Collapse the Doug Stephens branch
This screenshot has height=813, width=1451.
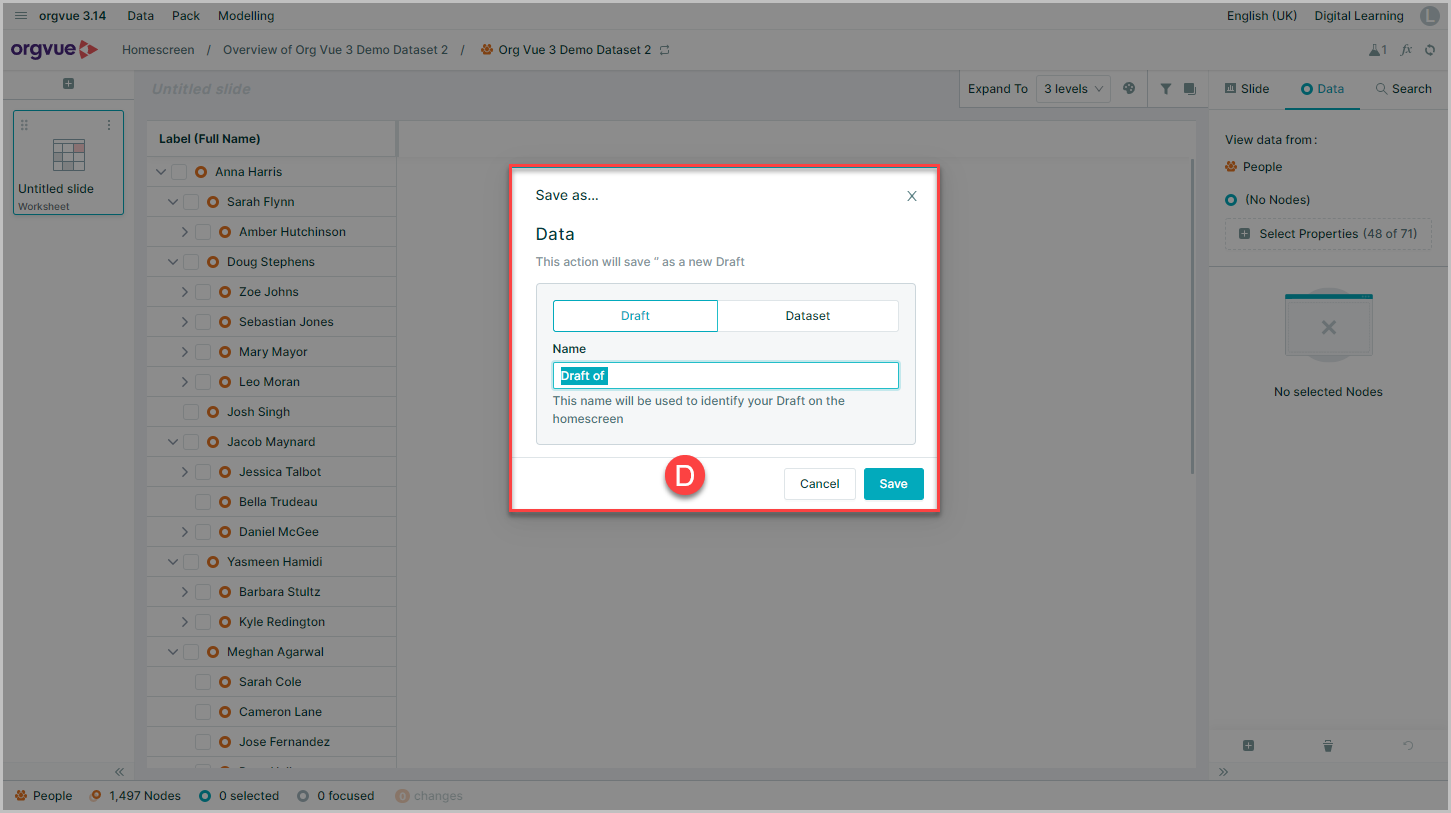[x=173, y=262]
